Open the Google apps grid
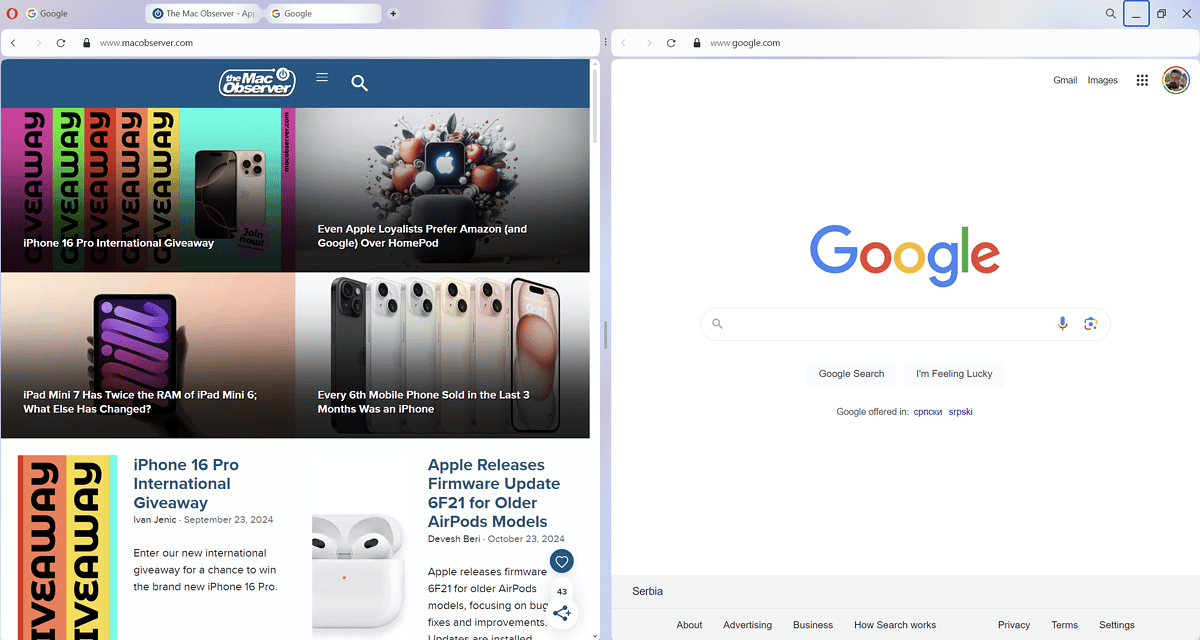 click(x=1141, y=79)
